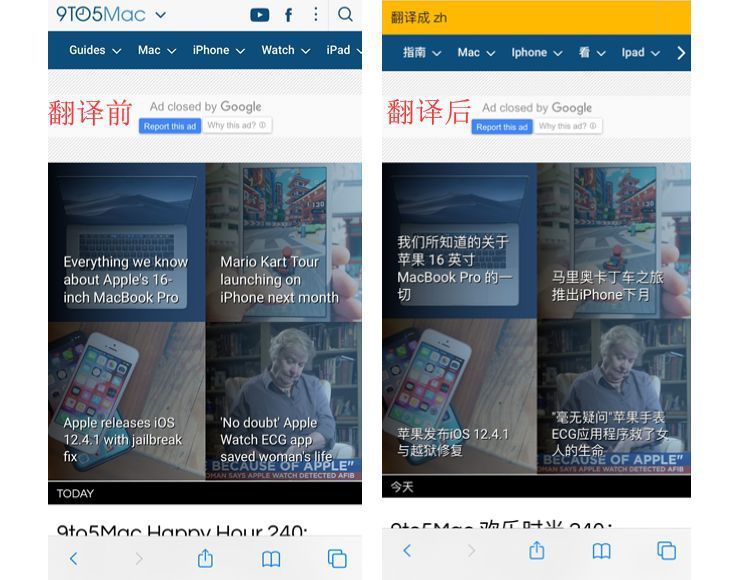Expand Mac menu in left nav bar
The width and height of the screenshot is (746, 580).
tap(157, 50)
